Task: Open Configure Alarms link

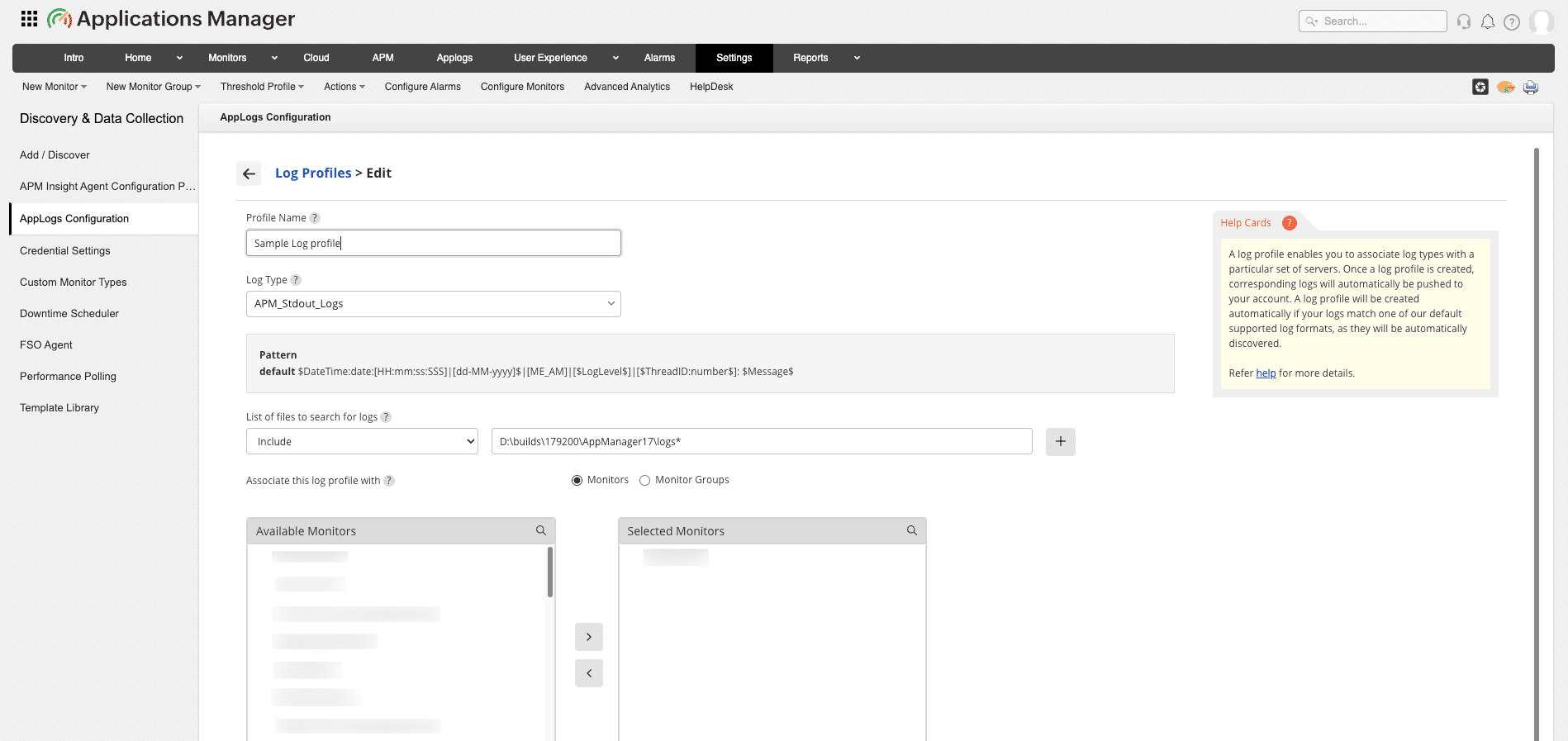Action: click(x=423, y=87)
